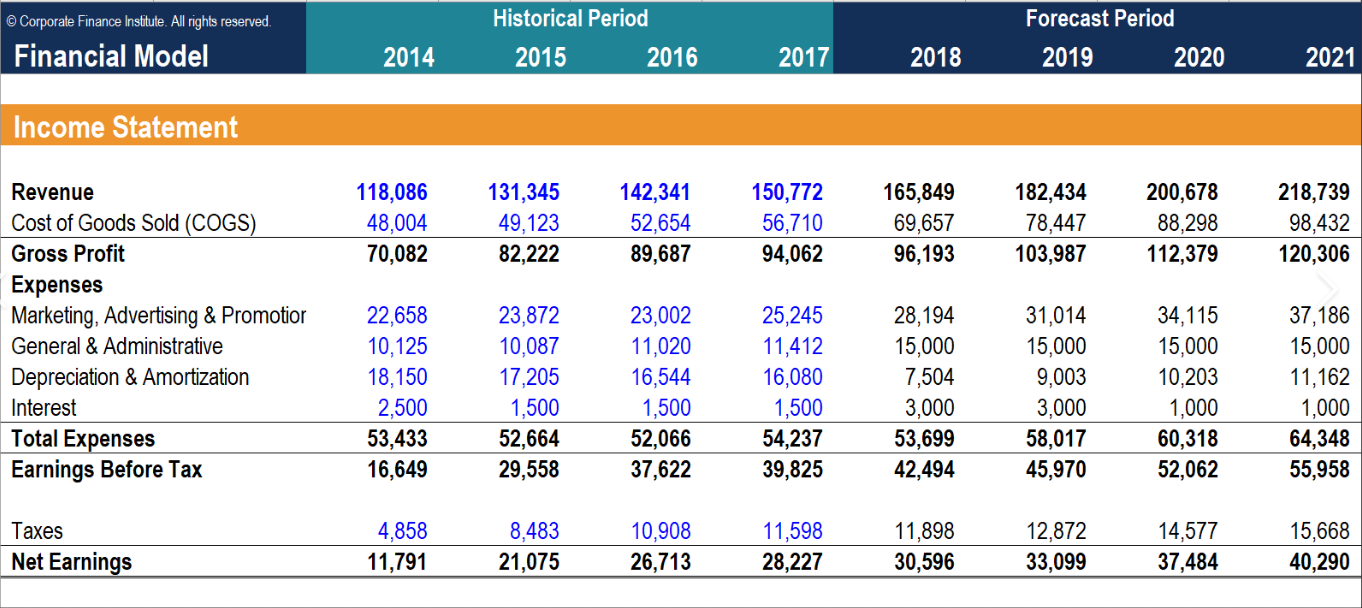Click marketing value 22,658
Image resolution: width=1362 pixels, height=608 pixels.
397,316
